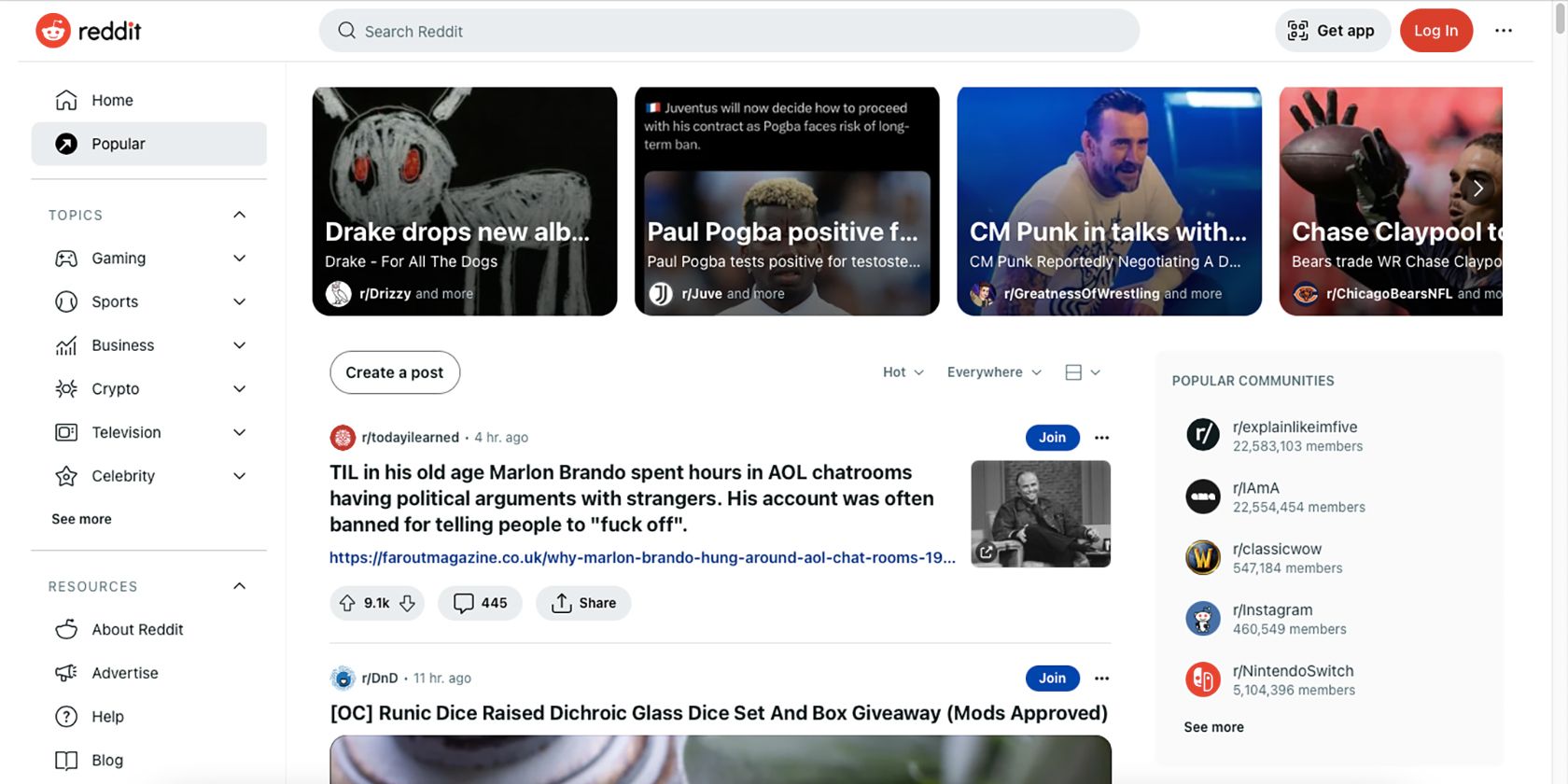The image size is (1568, 784).
Task: Go to Home in the sidebar
Action: (x=112, y=100)
